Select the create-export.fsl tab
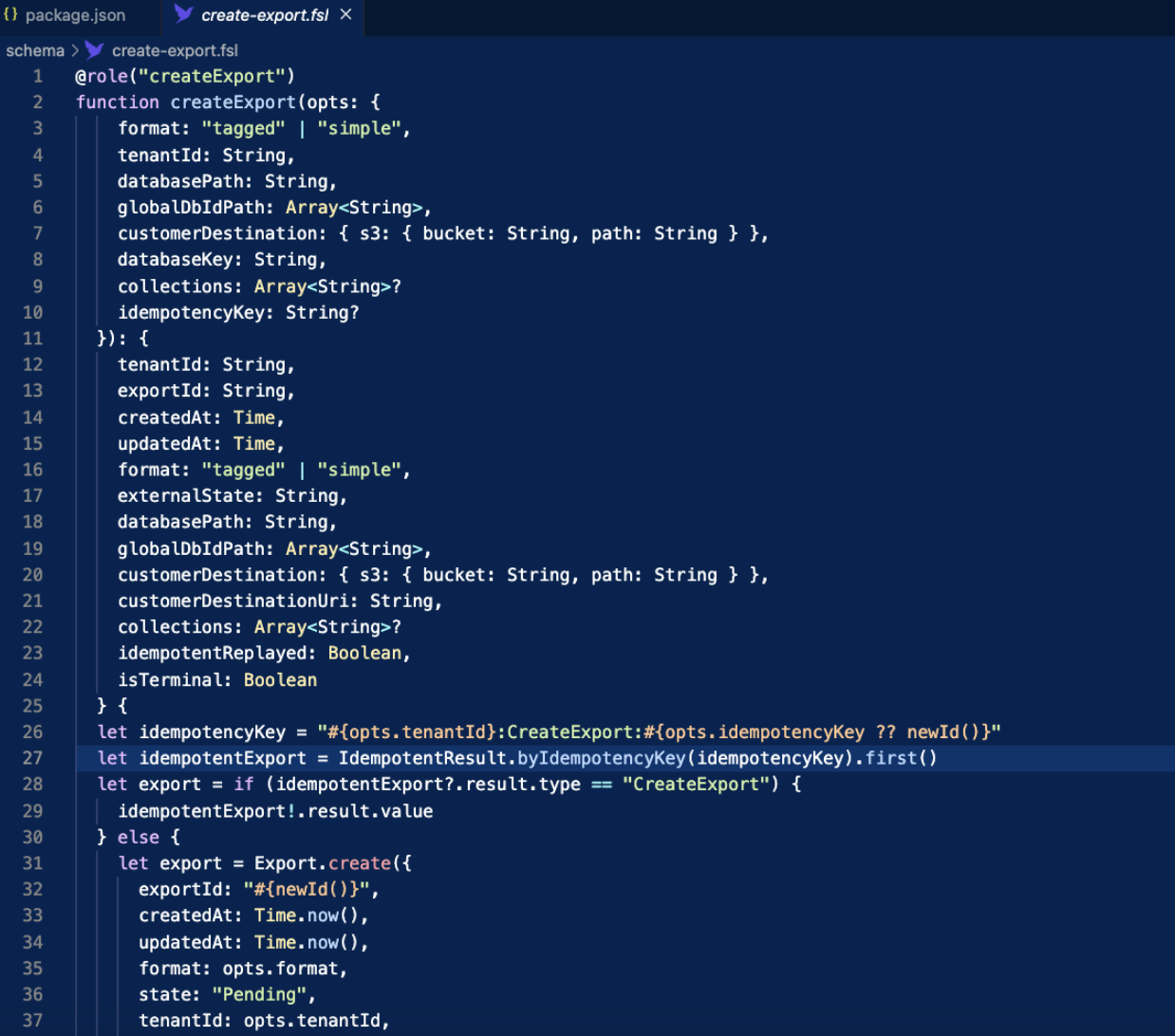The image size is (1175, 1036). (x=264, y=15)
